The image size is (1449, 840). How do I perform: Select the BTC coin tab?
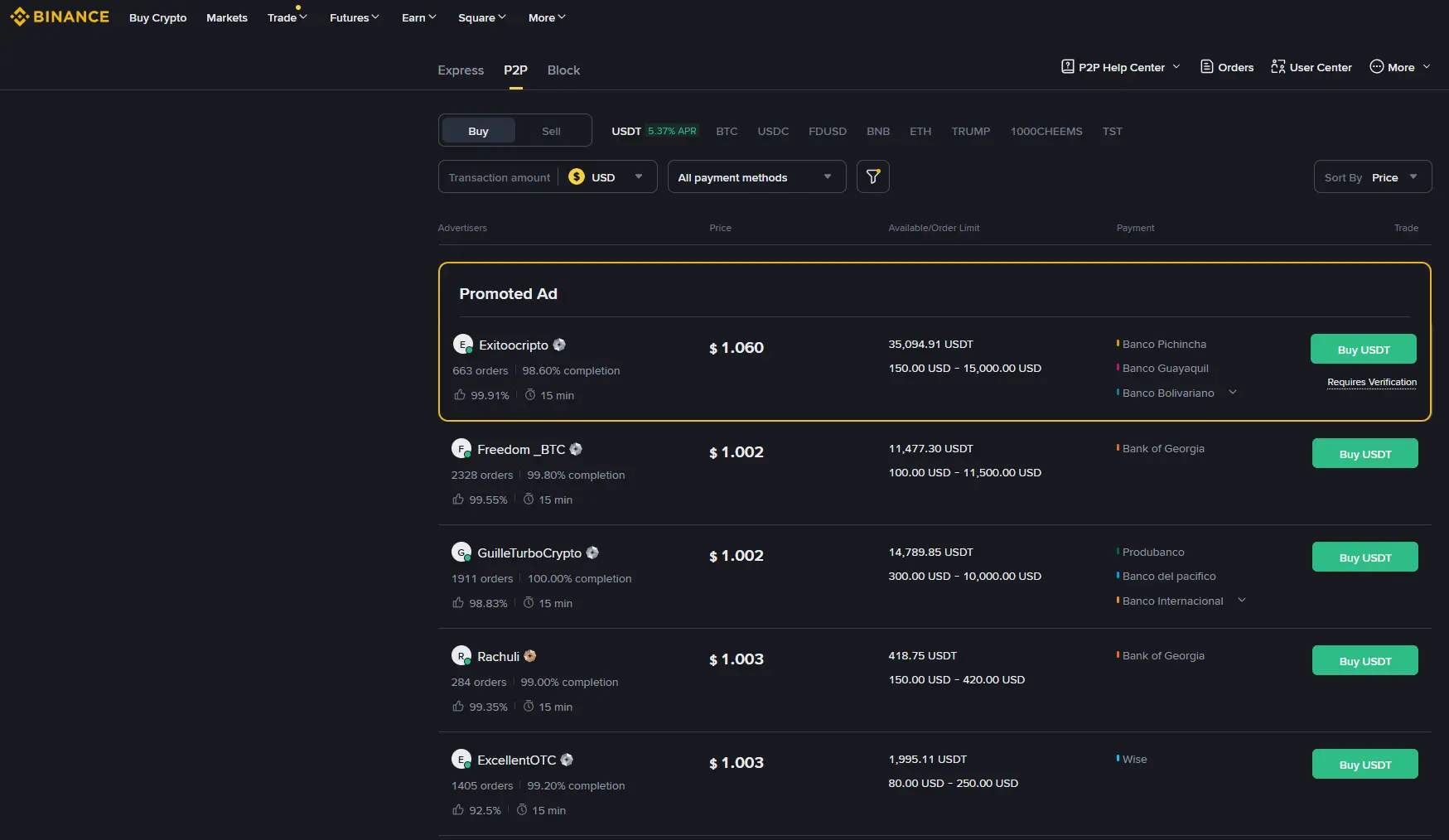727,131
